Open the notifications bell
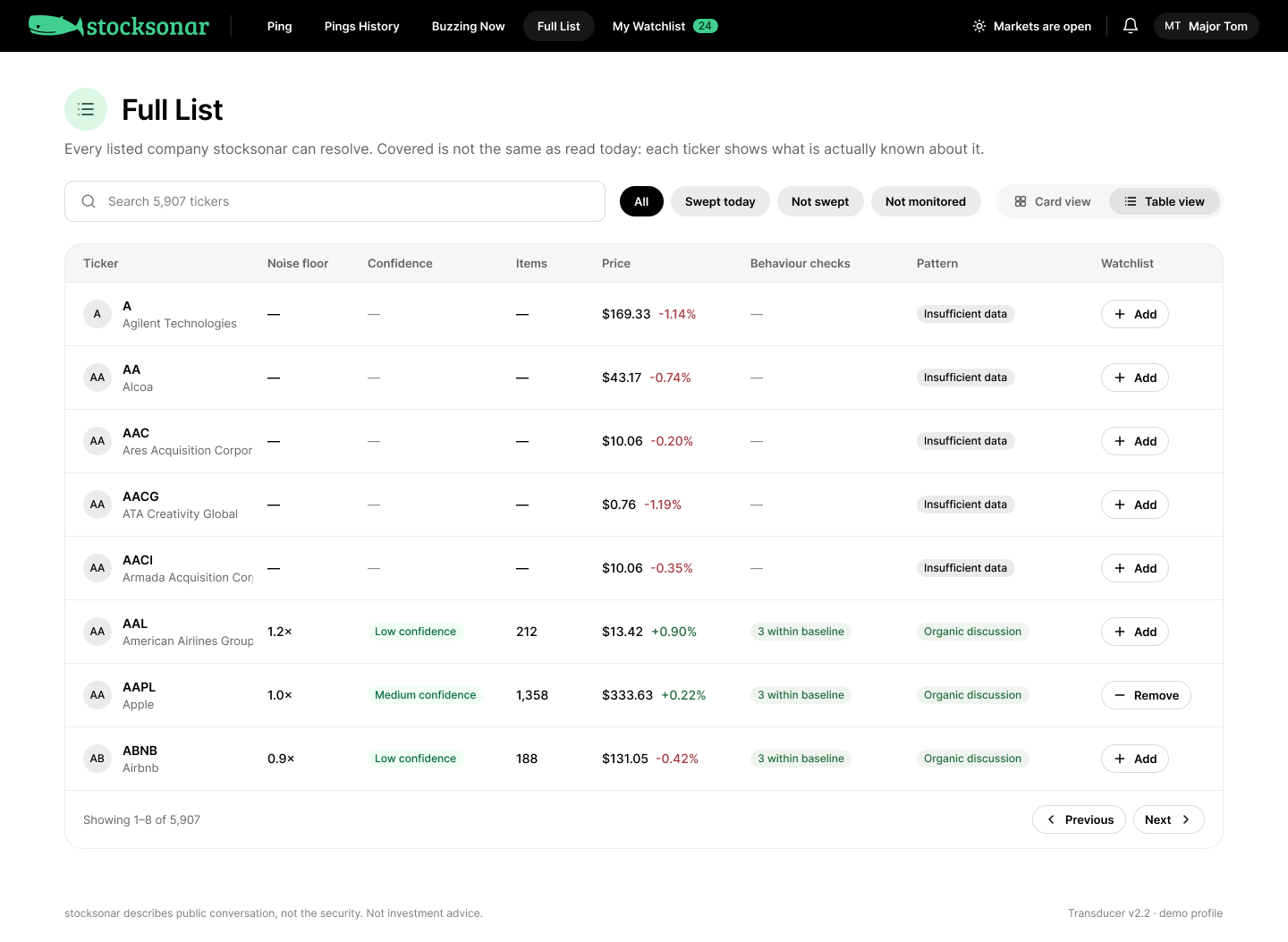Viewport: 1288px width, 942px height. [1131, 26]
